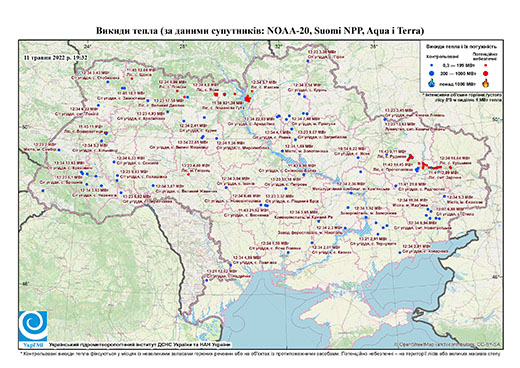Click the OpenStreetMap contributors attribution
The height and width of the screenshot is (368, 520).
447,344
